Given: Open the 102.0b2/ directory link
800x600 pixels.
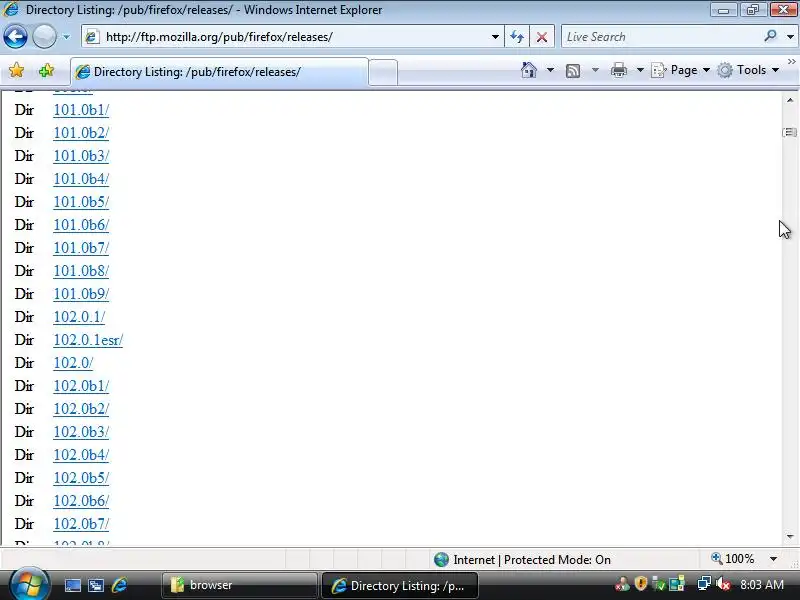Looking at the screenshot, I should (x=81, y=409).
